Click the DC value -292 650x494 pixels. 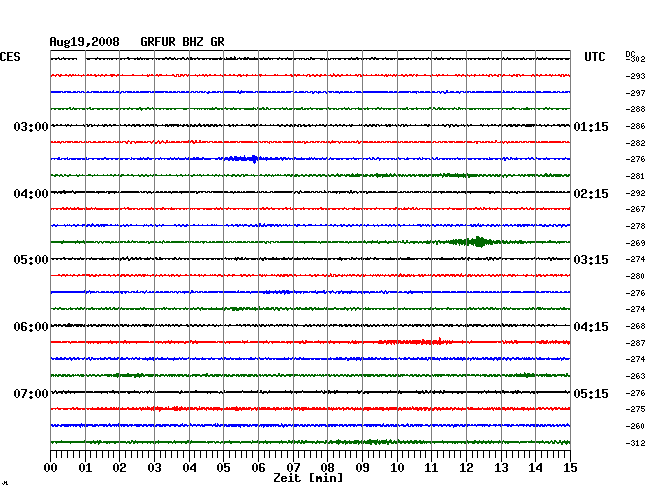(635, 193)
